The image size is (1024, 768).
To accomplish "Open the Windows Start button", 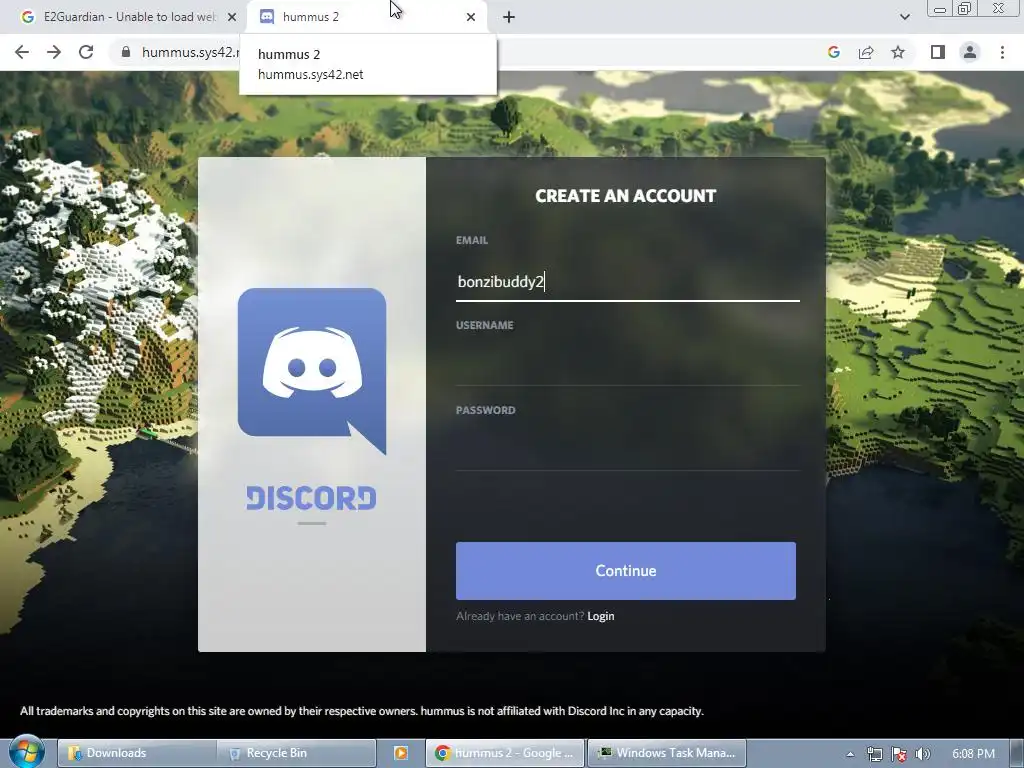I will pyautogui.click(x=27, y=751).
